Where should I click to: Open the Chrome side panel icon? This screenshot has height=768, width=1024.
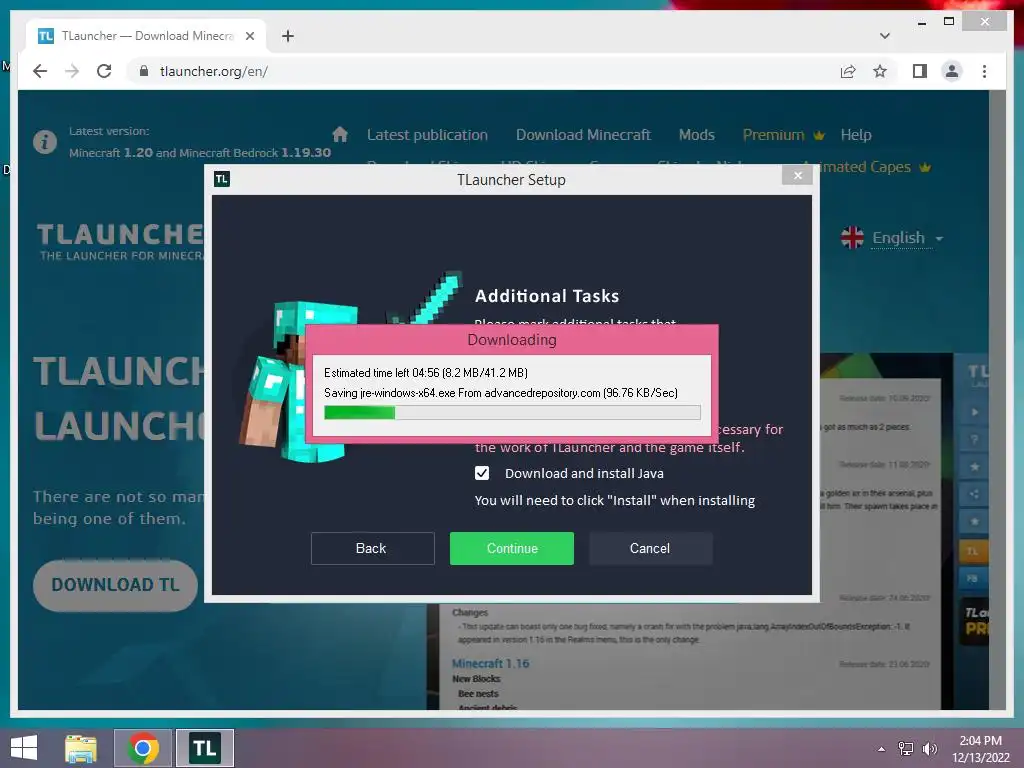click(920, 71)
